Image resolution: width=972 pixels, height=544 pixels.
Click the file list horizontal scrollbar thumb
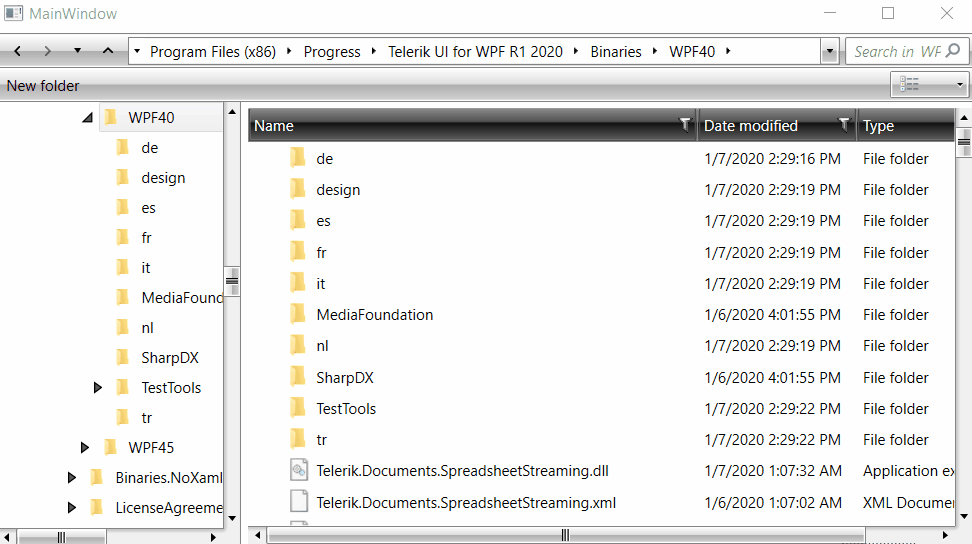click(x=565, y=535)
